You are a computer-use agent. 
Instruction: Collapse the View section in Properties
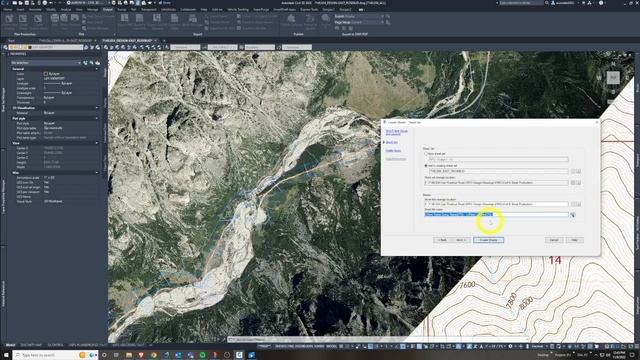[x=97, y=143]
